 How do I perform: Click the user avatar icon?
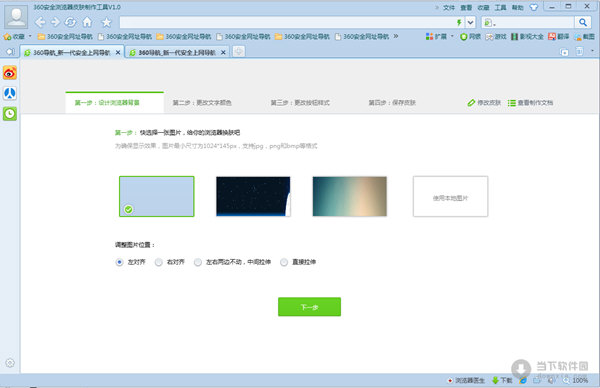tap(16, 17)
